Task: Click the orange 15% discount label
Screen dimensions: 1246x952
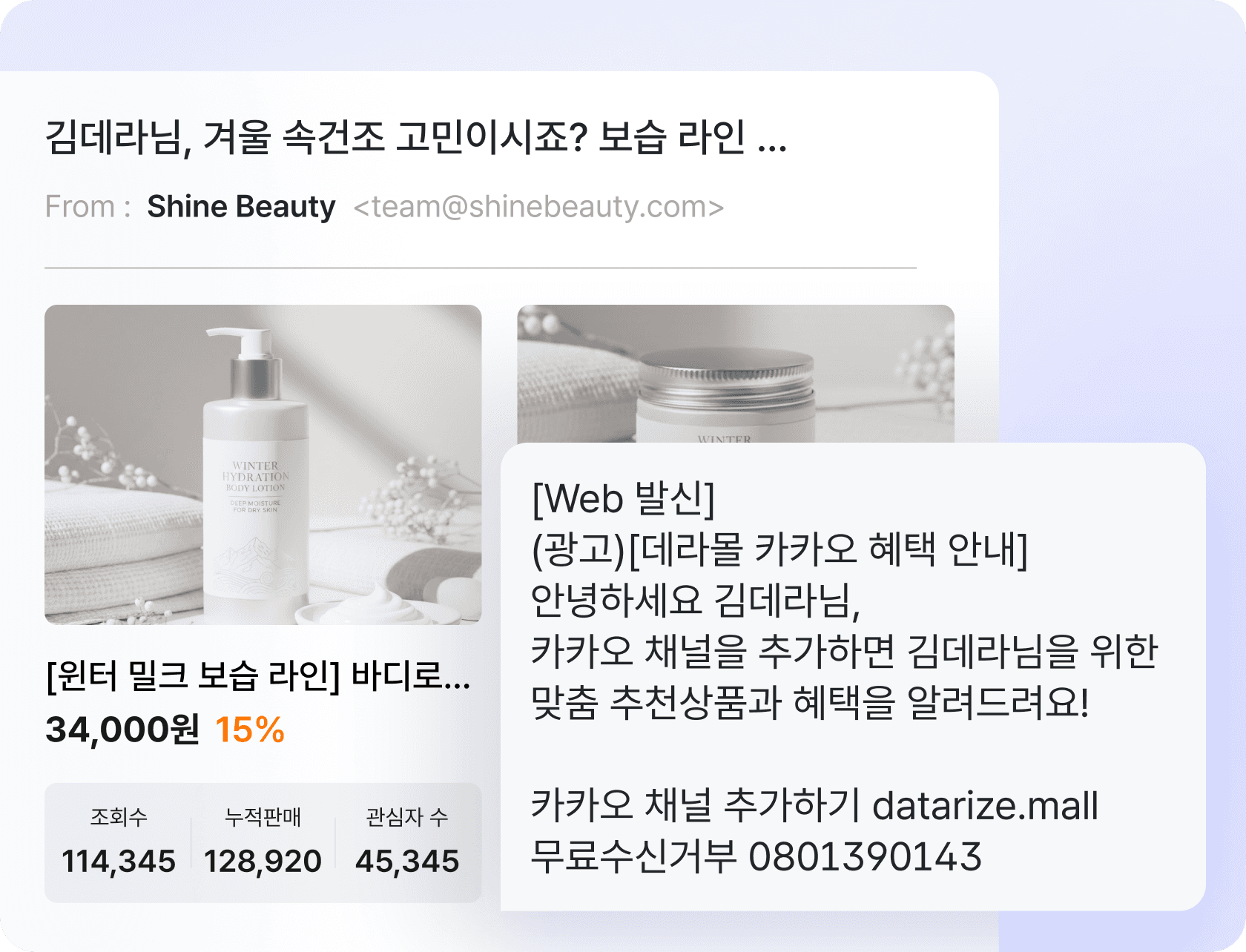Action: pyautogui.click(x=250, y=730)
